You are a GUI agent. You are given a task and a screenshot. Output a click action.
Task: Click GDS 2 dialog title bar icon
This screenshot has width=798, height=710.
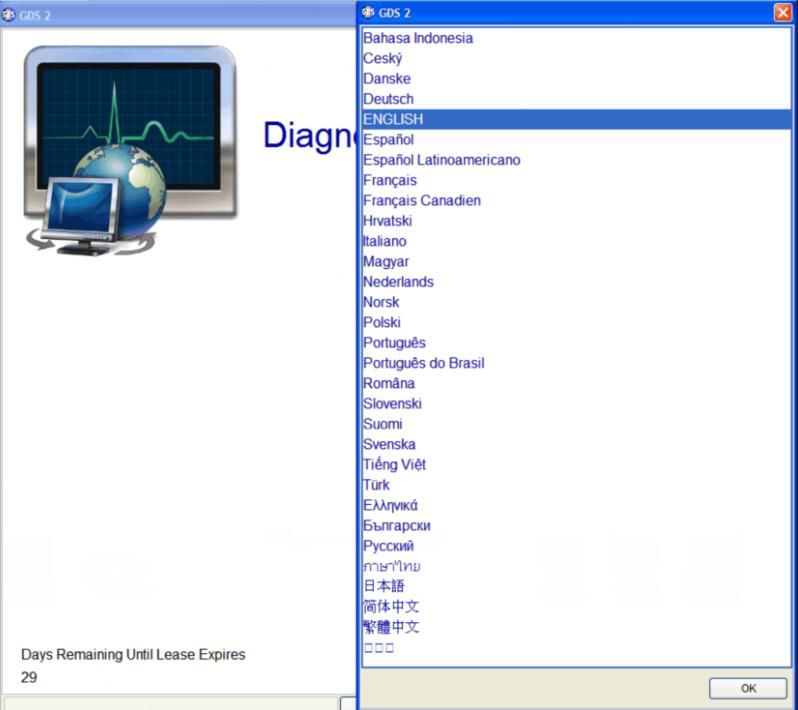368,12
